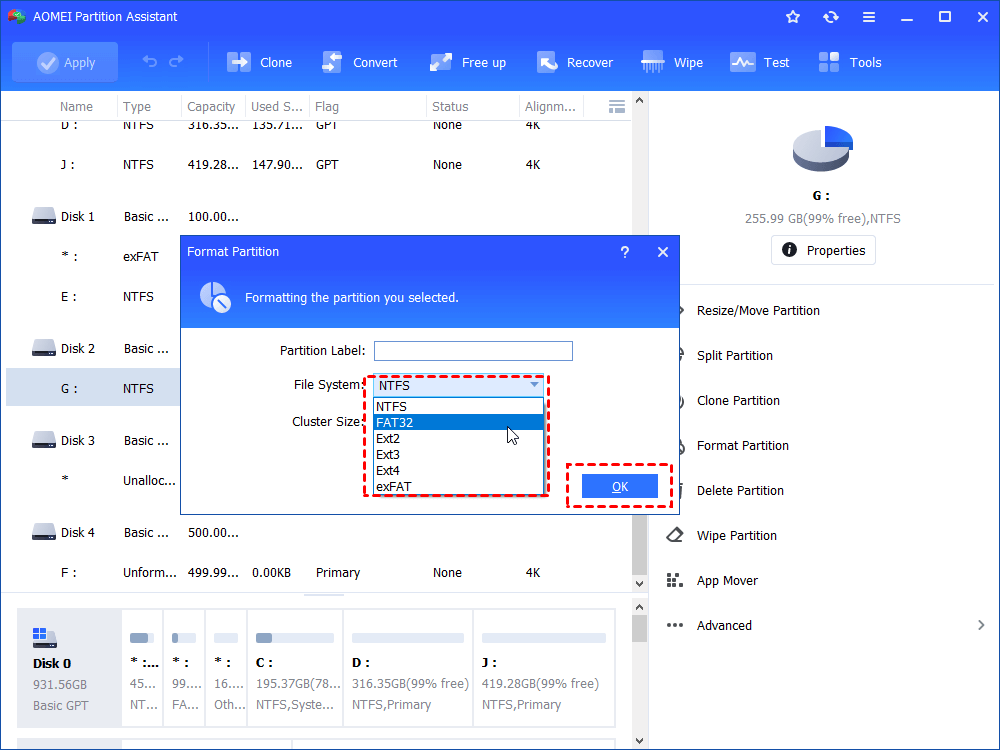This screenshot has width=1000, height=750.
Task: Click the Redo arrow icon
Action: (x=176, y=62)
